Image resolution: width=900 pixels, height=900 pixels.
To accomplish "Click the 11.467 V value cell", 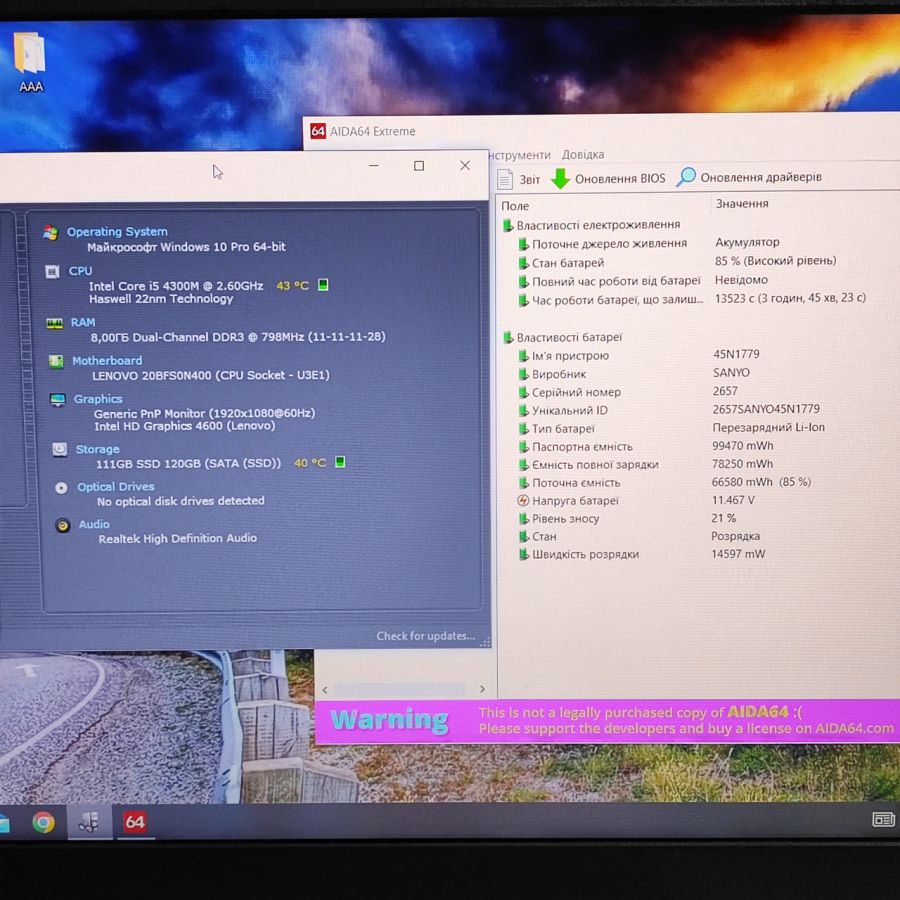I will [733, 500].
